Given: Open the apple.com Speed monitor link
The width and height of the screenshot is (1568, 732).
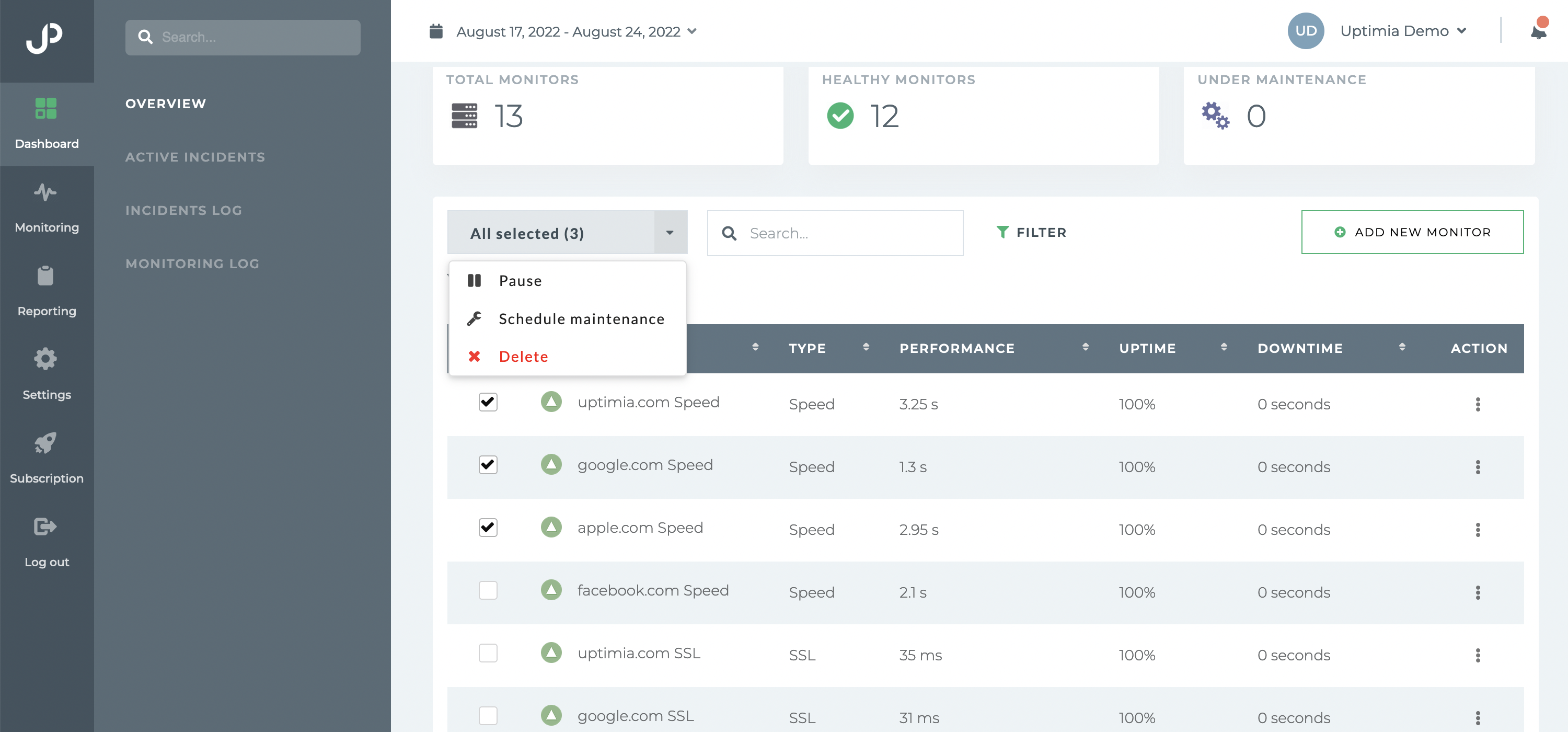Looking at the screenshot, I should coord(640,528).
